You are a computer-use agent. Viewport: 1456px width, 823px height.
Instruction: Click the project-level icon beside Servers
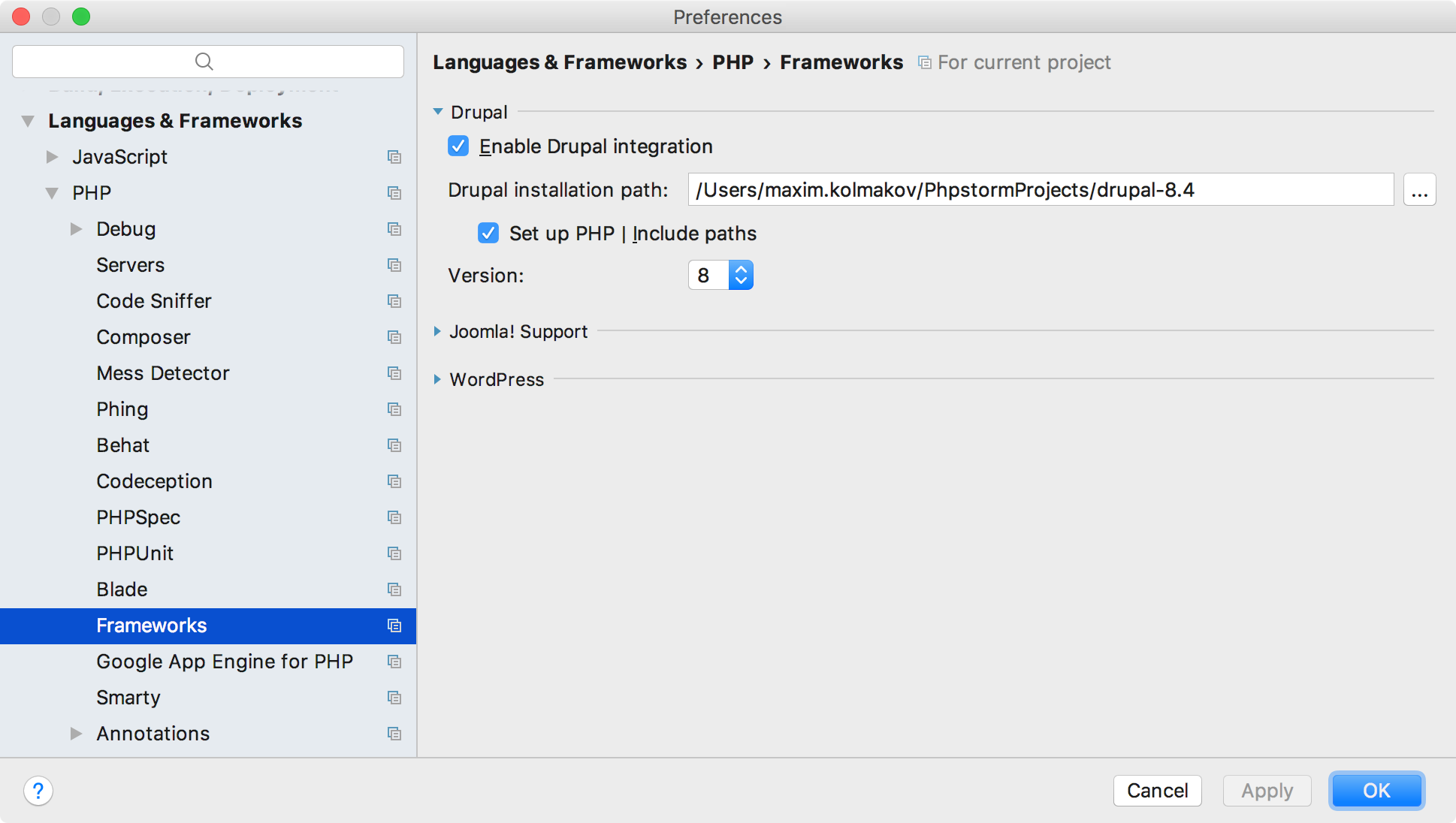pos(394,265)
